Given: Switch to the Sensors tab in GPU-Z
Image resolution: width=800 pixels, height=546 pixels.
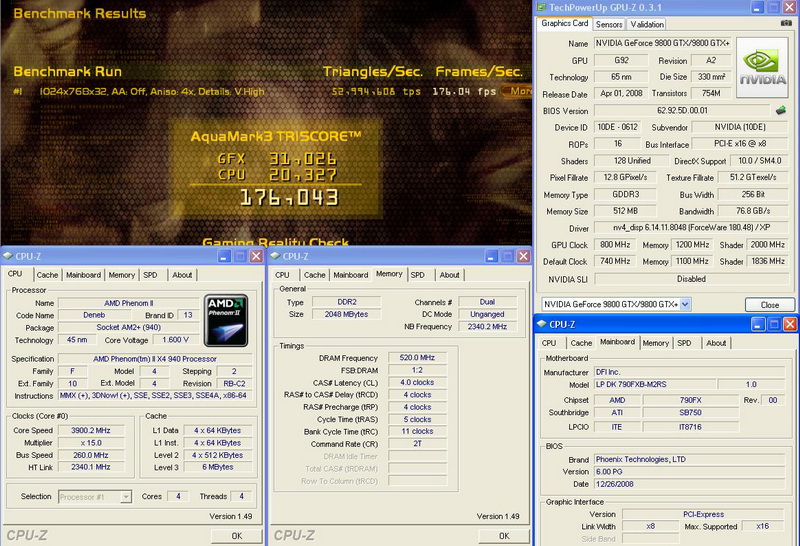Looking at the screenshot, I should (x=609, y=24).
